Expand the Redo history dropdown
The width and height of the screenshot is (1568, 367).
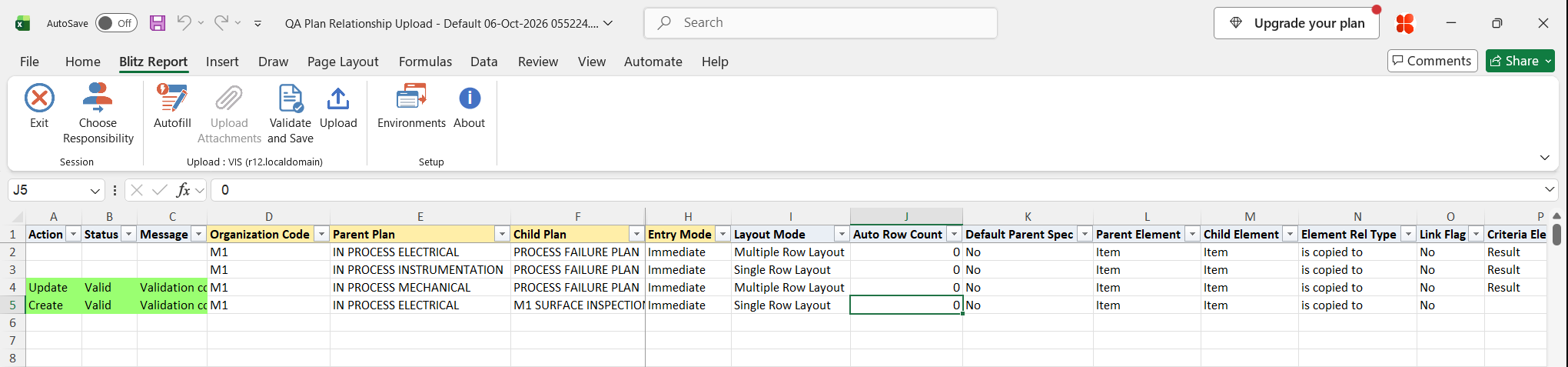pos(238,23)
